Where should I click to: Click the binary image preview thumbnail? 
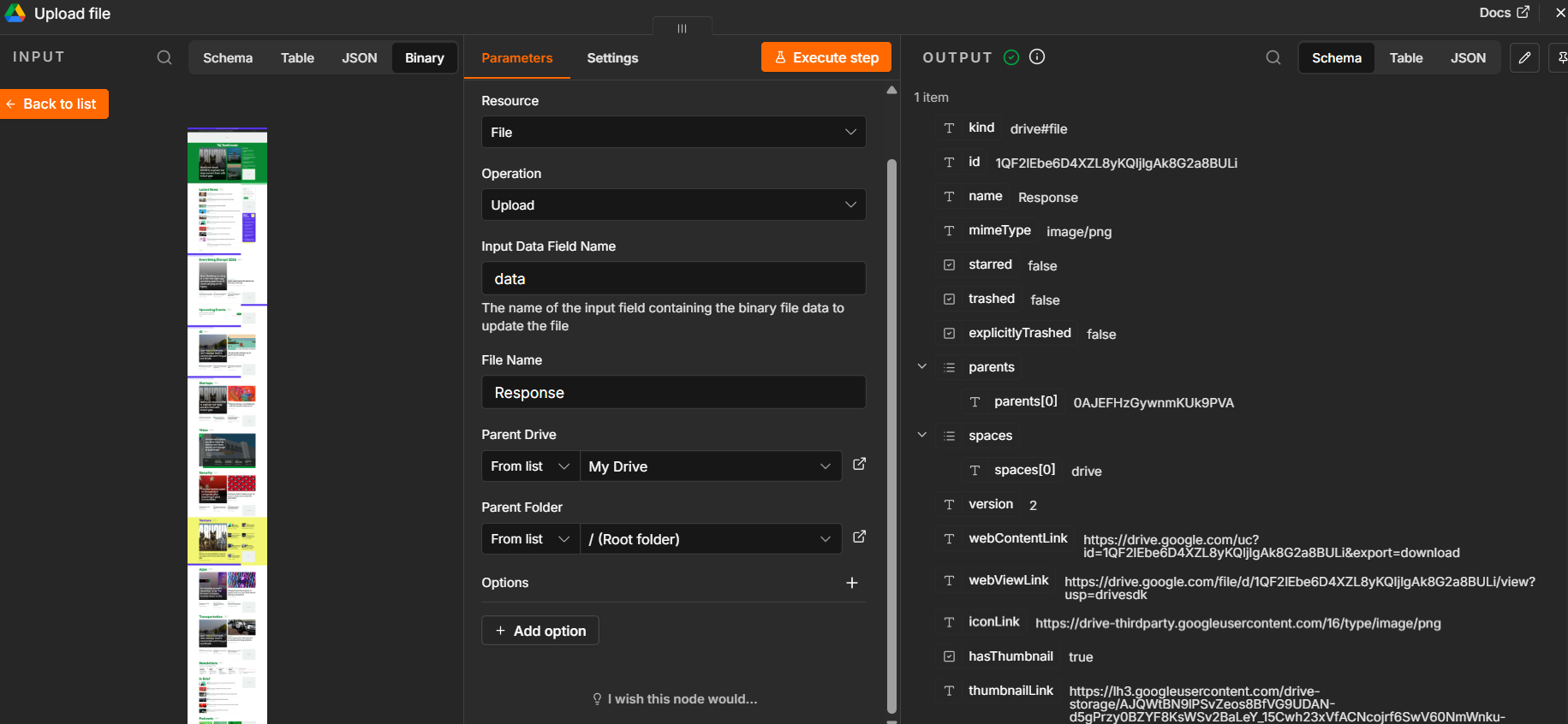(x=227, y=425)
